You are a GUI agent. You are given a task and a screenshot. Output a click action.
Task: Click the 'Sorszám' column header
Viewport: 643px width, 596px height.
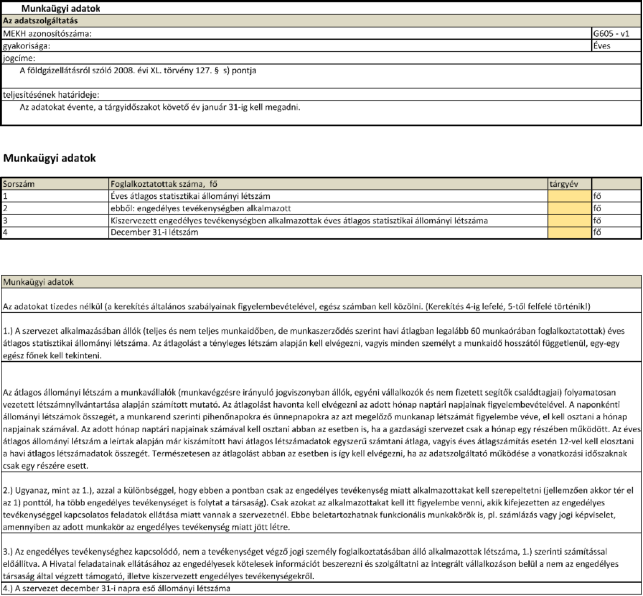coord(55,184)
